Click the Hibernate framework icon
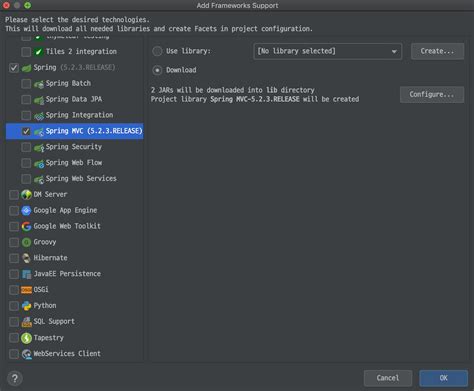The image size is (474, 391). (26, 258)
